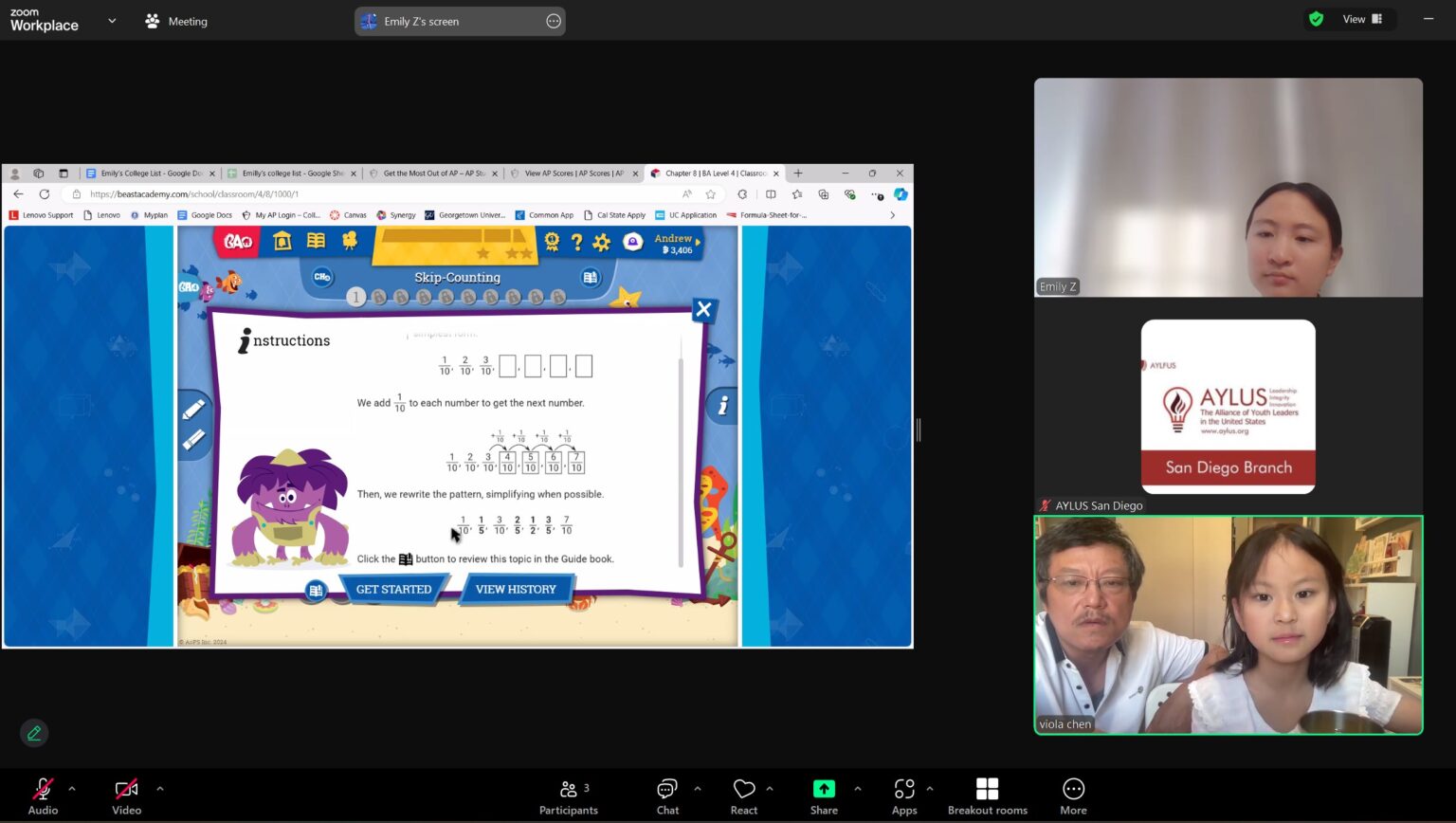Click the purple avatar icon beside Andrew
Viewport: 1456px width, 823px height.
[x=632, y=243]
